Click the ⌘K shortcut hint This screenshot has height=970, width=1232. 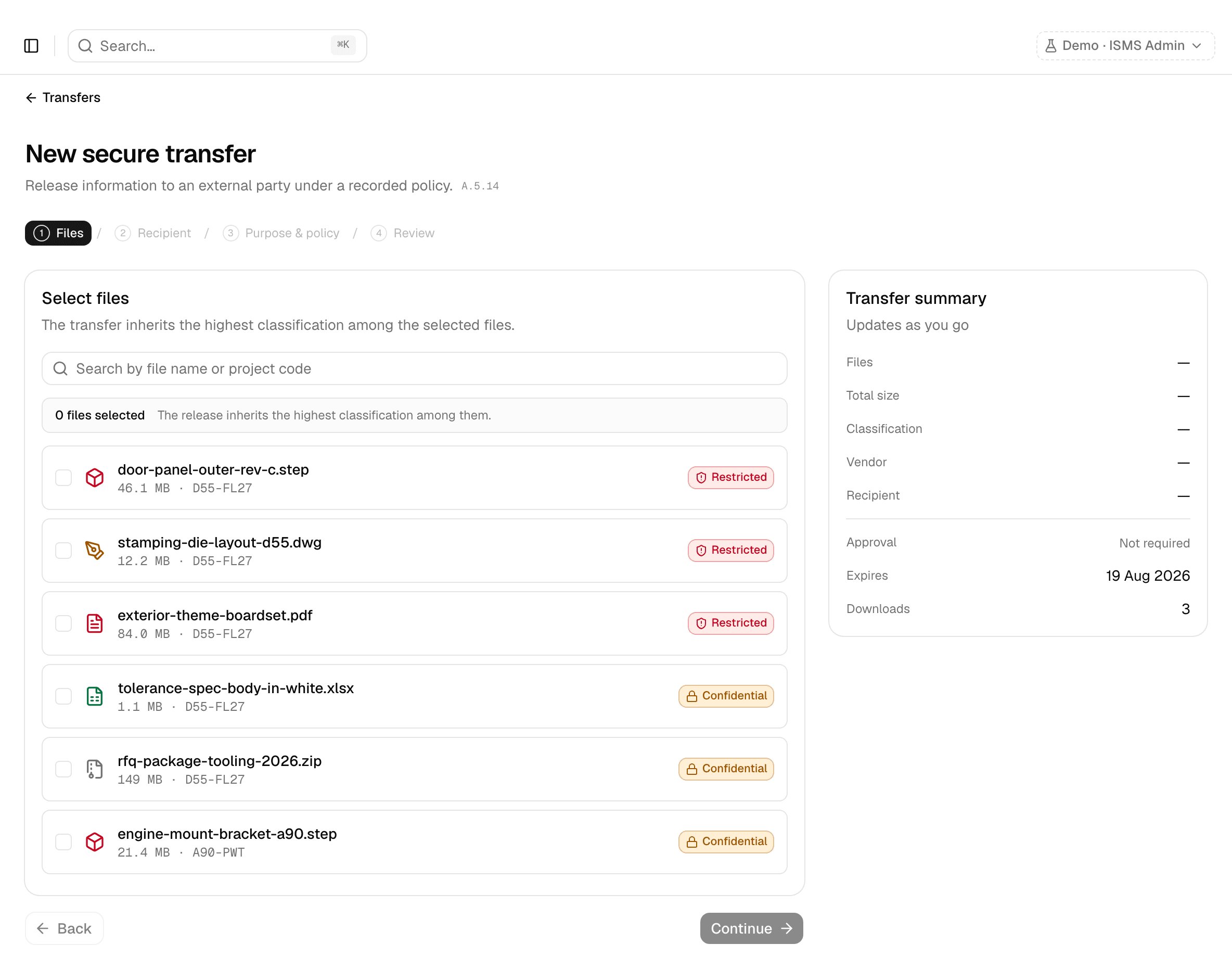(343, 45)
